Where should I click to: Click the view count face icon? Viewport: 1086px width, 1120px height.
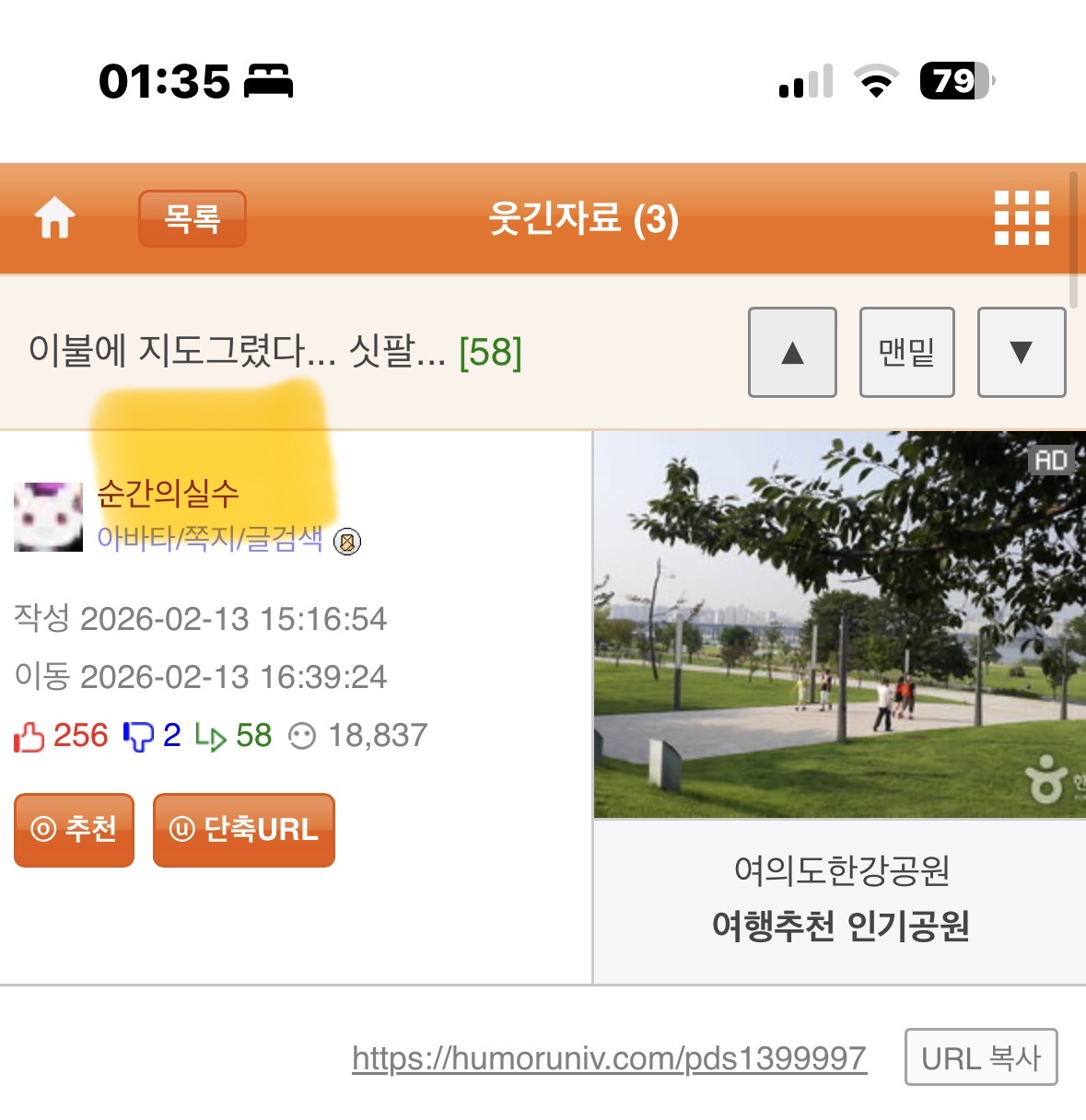point(302,737)
